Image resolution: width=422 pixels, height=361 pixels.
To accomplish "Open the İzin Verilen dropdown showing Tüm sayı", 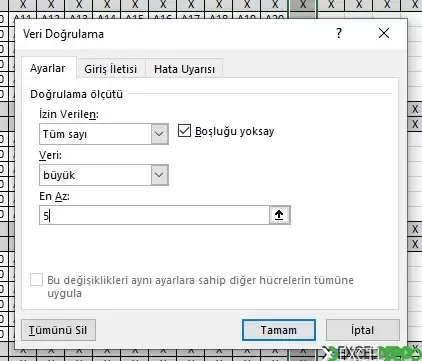I will tap(104, 134).
